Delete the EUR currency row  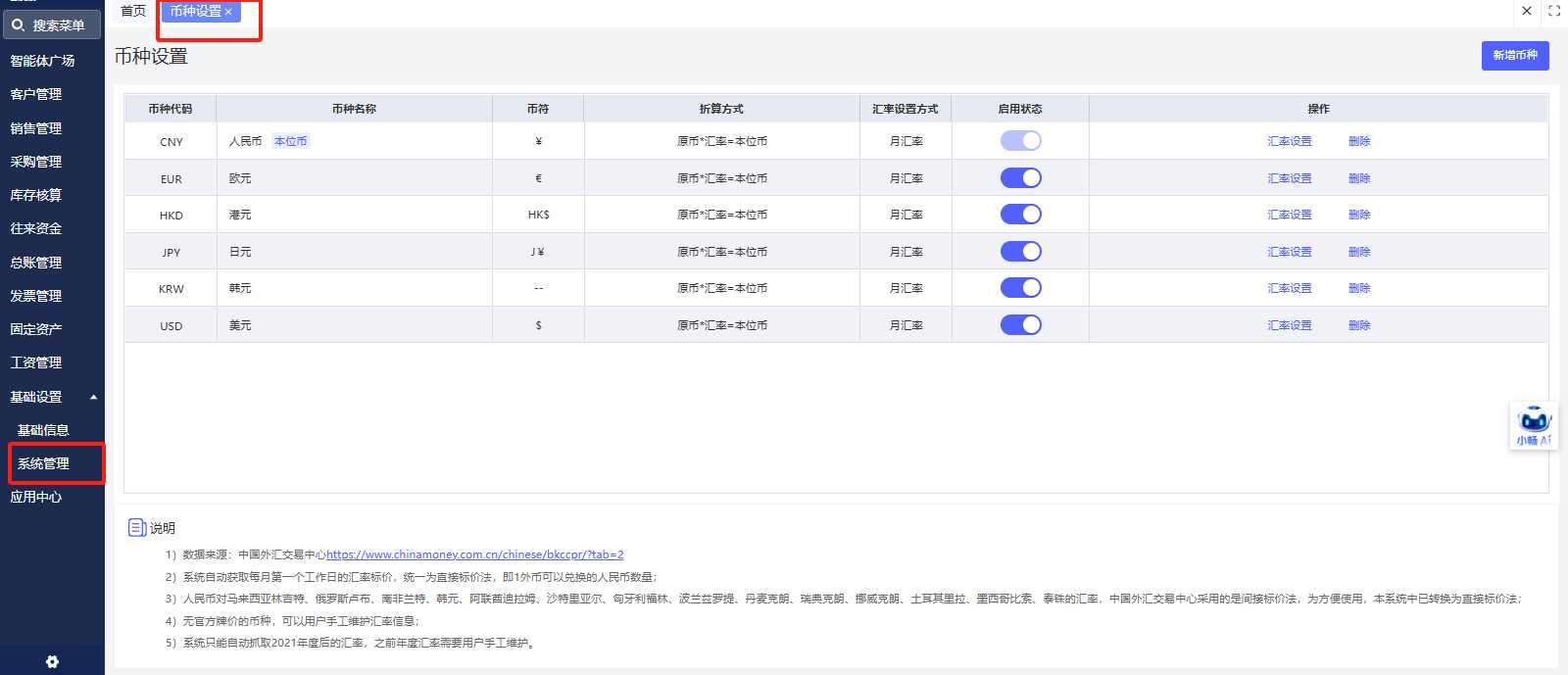point(1359,178)
